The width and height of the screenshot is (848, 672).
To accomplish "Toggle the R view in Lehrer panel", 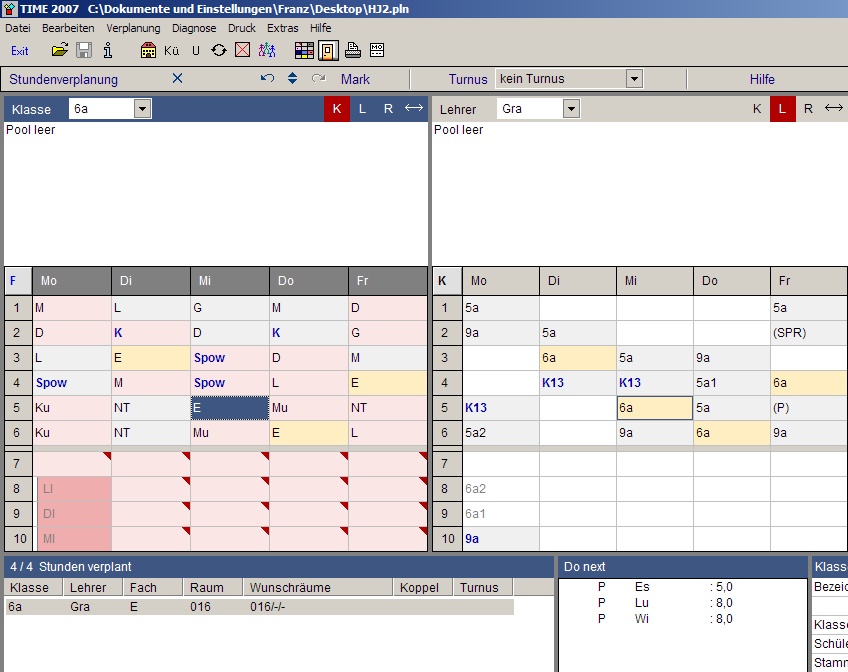I will click(808, 109).
